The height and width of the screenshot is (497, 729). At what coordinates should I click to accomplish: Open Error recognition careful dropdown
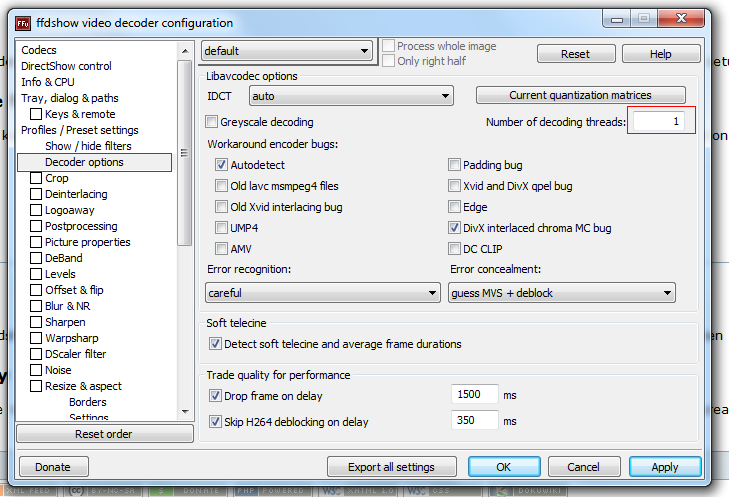323,293
